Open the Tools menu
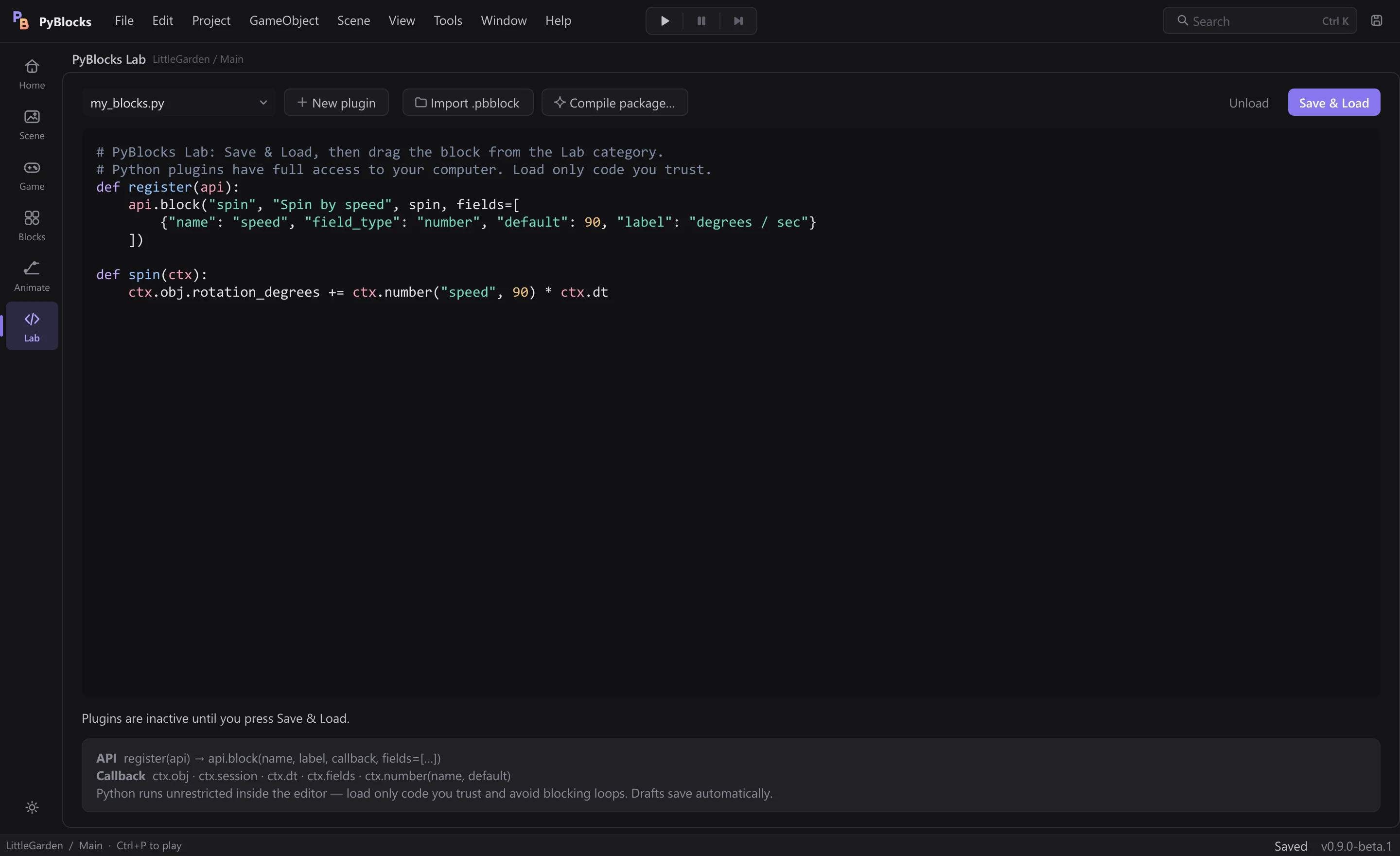 (448, 20)
